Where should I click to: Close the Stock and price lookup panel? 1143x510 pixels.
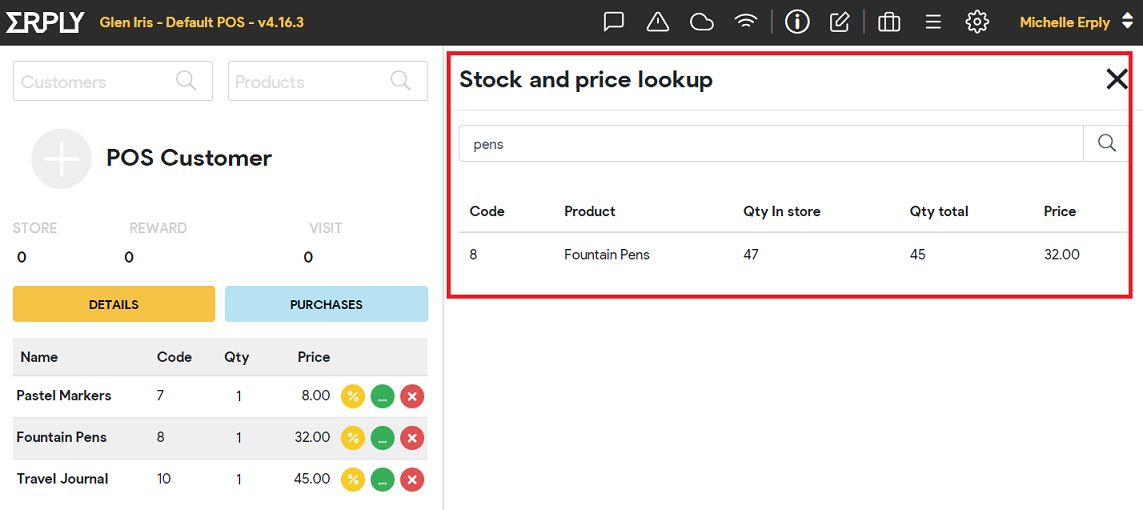pyautogui.click(x=1117, y=79)
